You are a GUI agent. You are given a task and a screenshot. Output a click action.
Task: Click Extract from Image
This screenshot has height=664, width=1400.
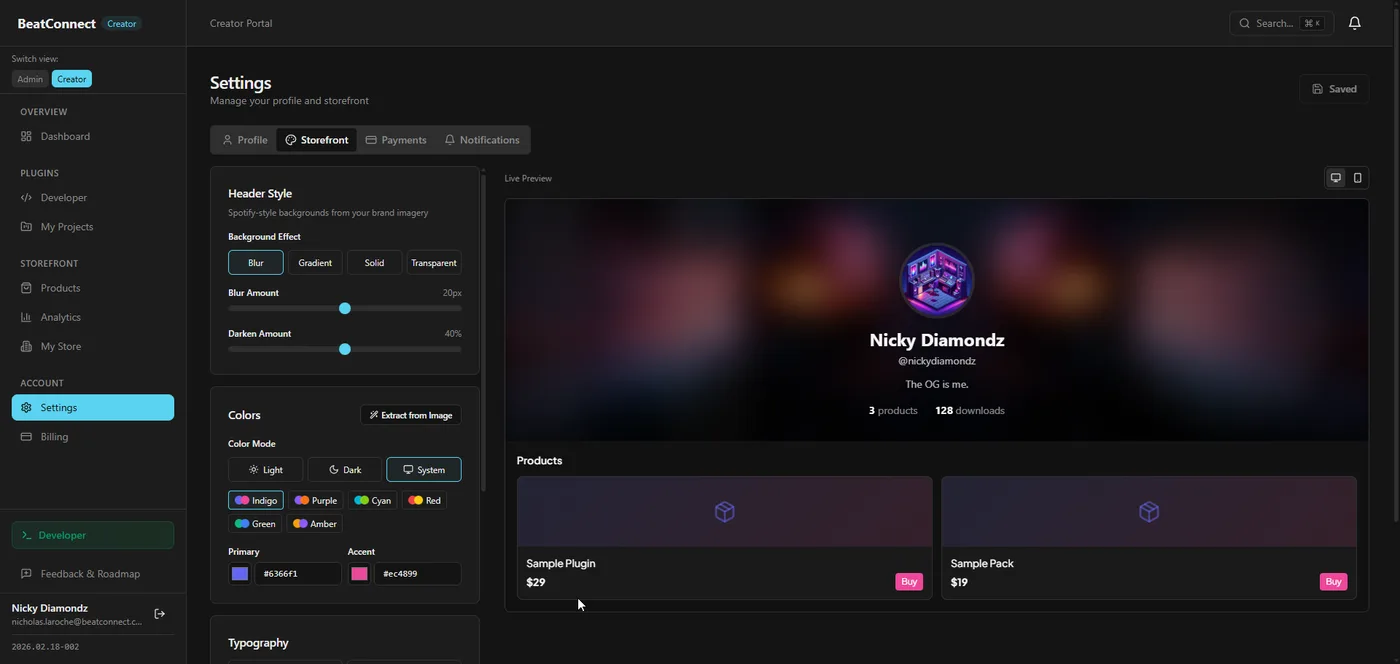[411, 414]
